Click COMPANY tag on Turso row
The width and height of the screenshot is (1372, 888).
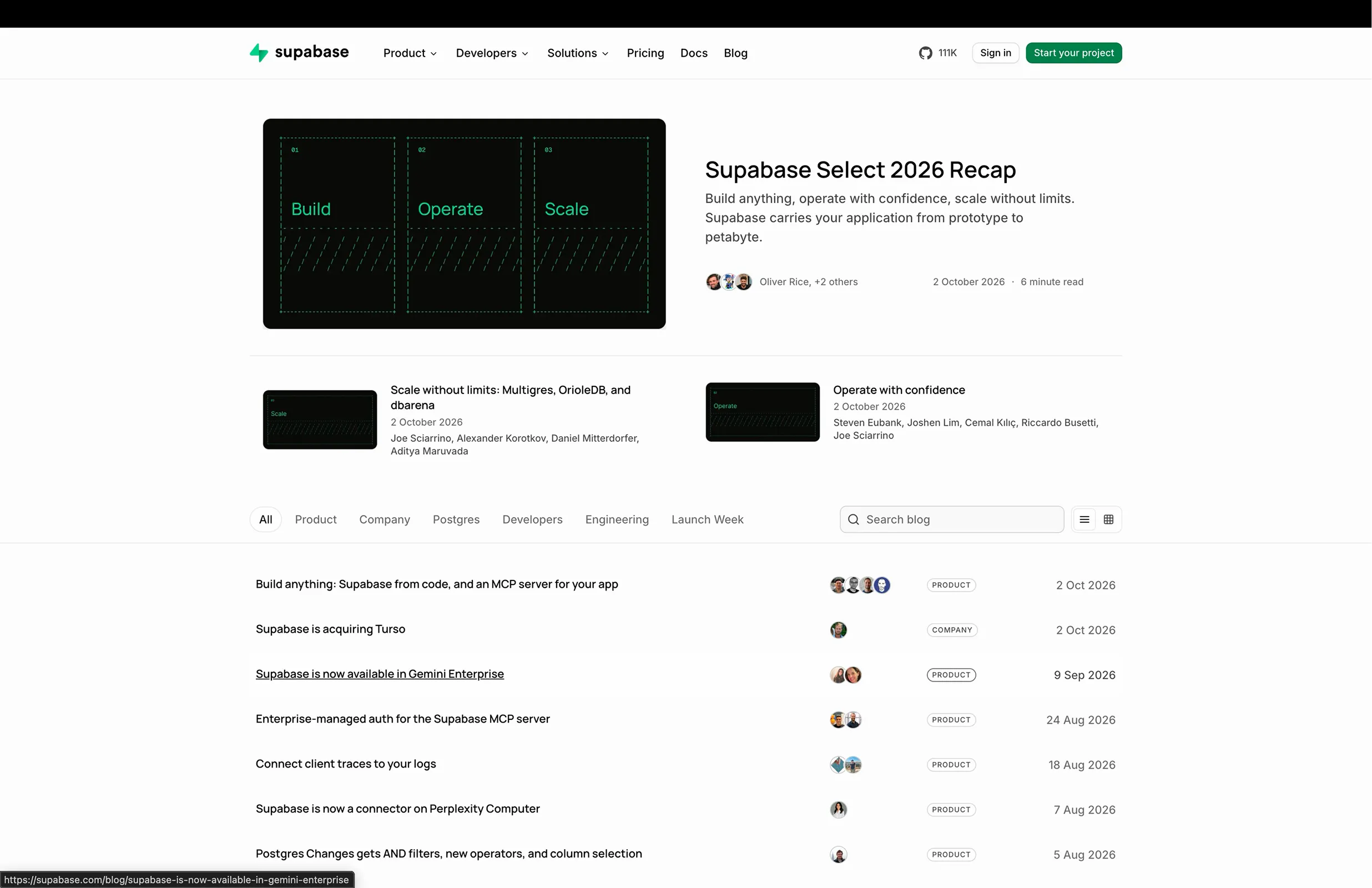(952, 630)
